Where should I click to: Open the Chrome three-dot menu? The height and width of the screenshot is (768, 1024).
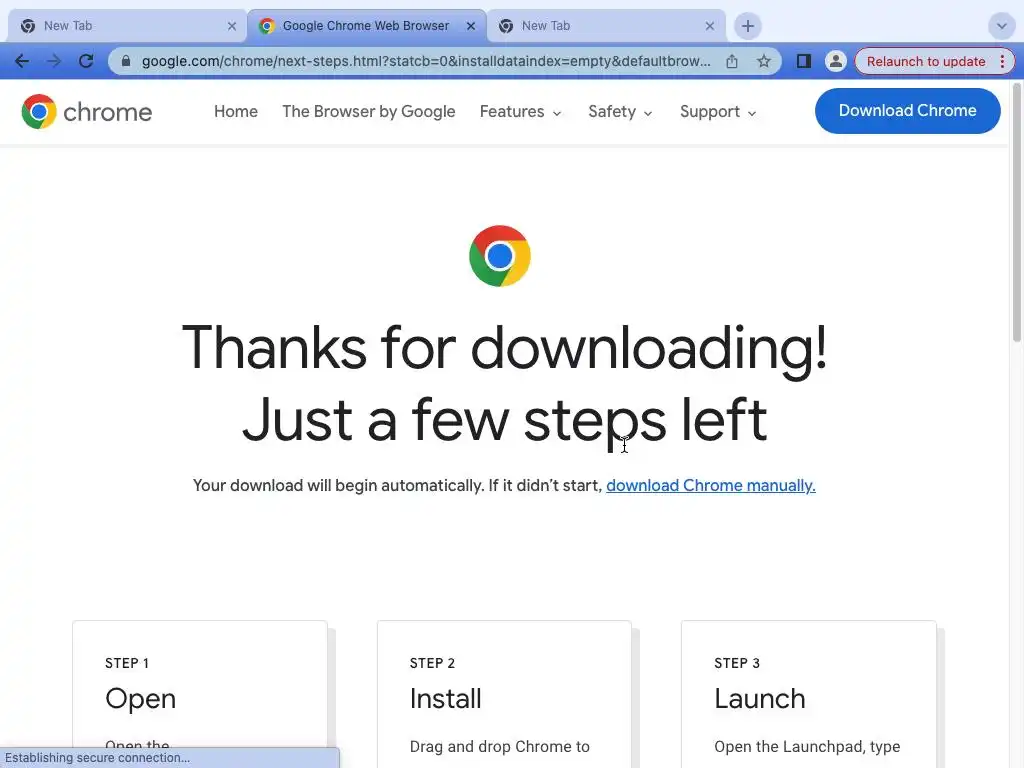pyautogui.click(x=1002, y=61)
